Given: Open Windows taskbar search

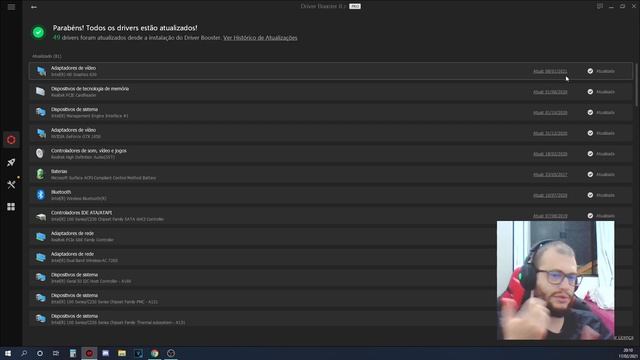Looking at the screenshot, I should tap(24, 353).
